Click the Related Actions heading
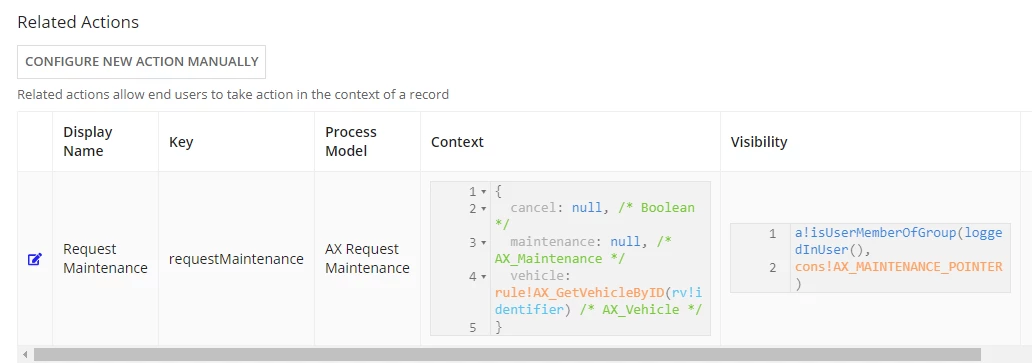The width and height of the screenshot is (1032, 363). (78, 22)
